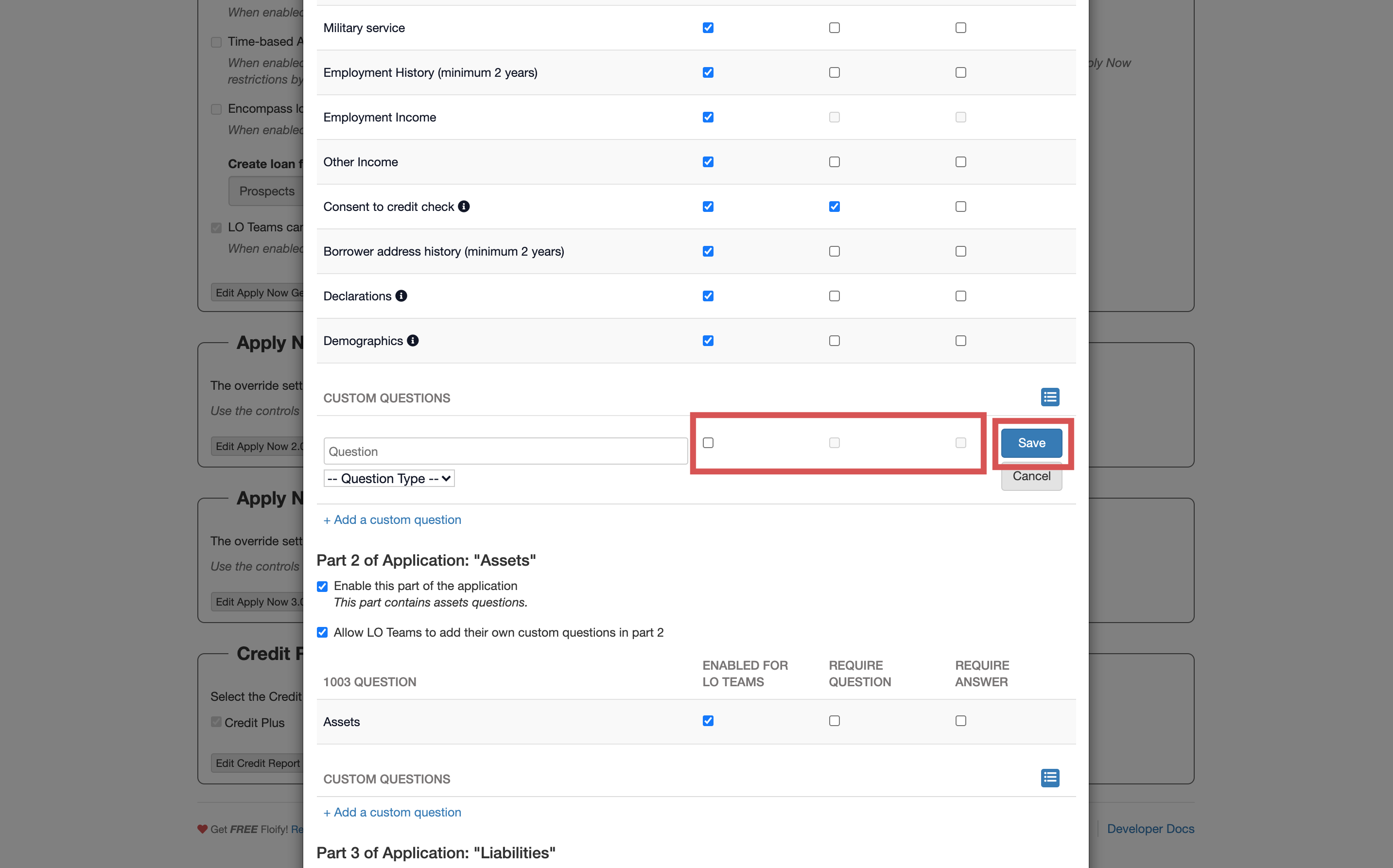Viewport: 1393px width, 868px height.
Task: Click the Declarations info icon
Action: [401, 295]
